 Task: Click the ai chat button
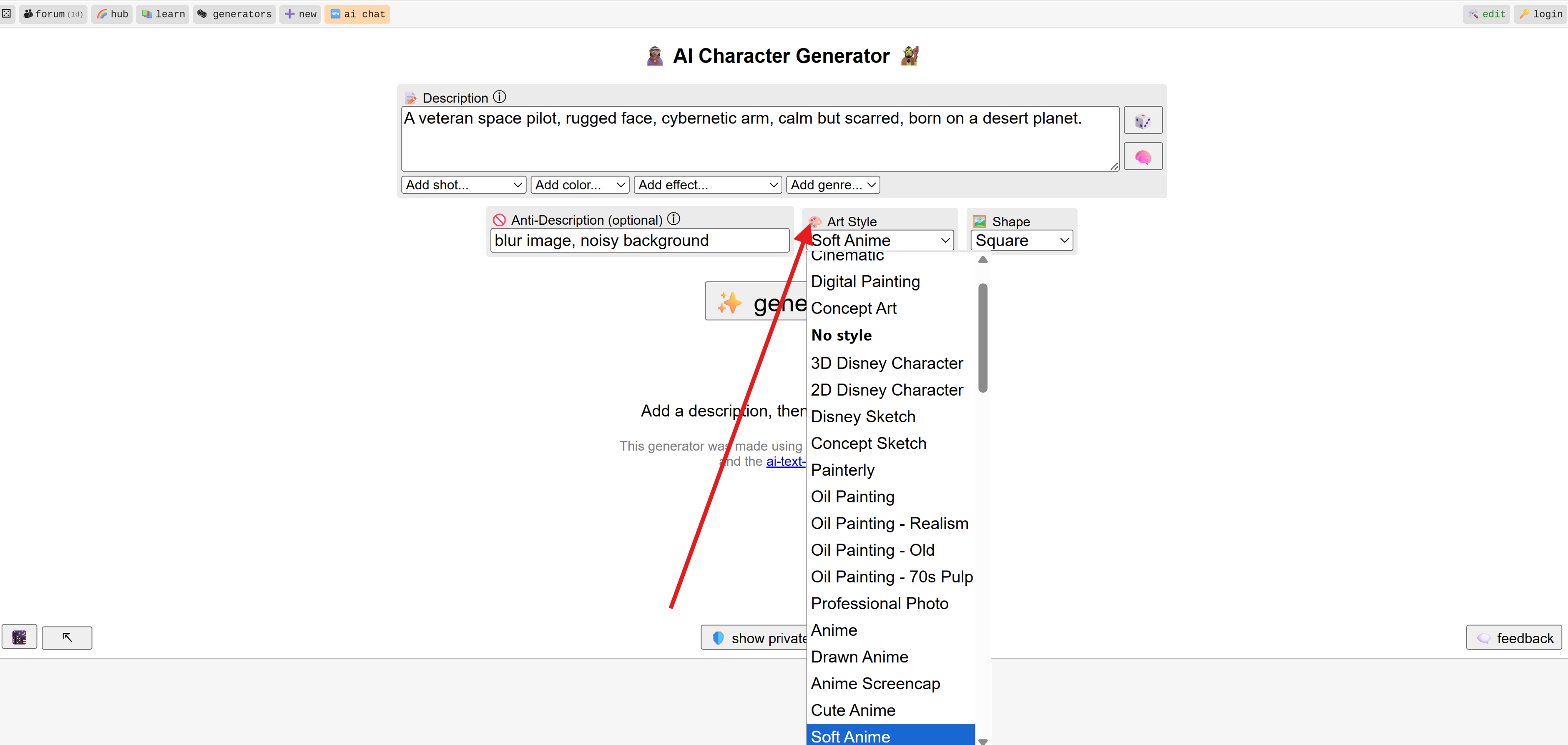point(357,14)
